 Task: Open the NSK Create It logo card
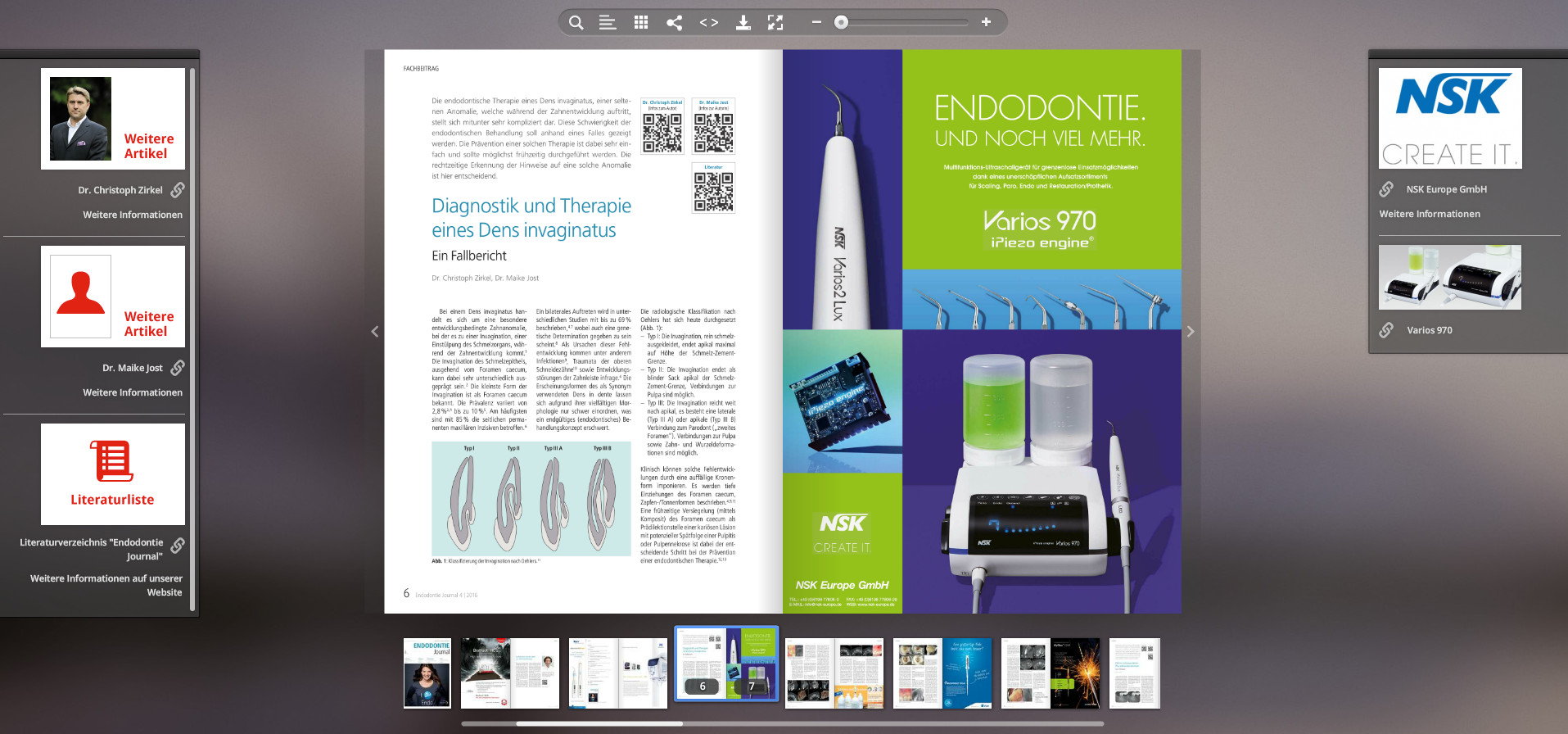tap(1450, 119)
